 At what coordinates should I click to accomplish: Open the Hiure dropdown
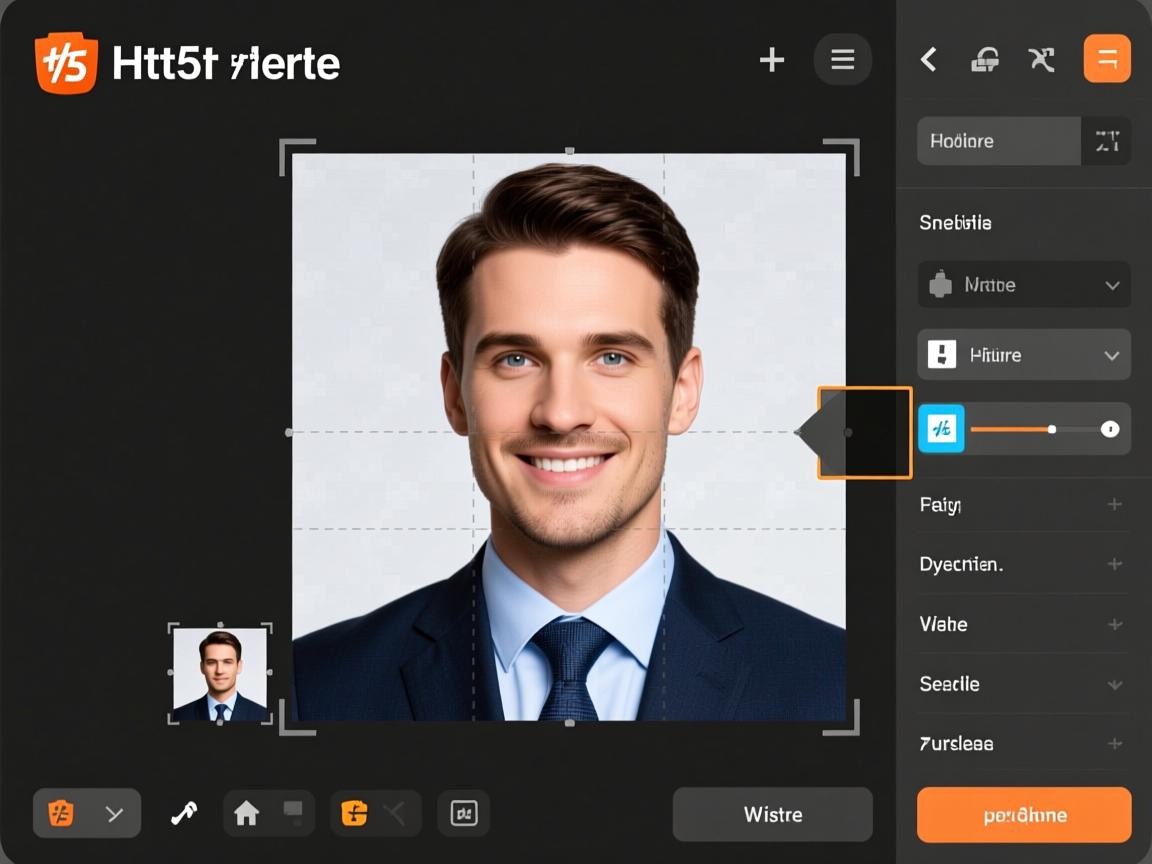click(x=1024, y=355)
